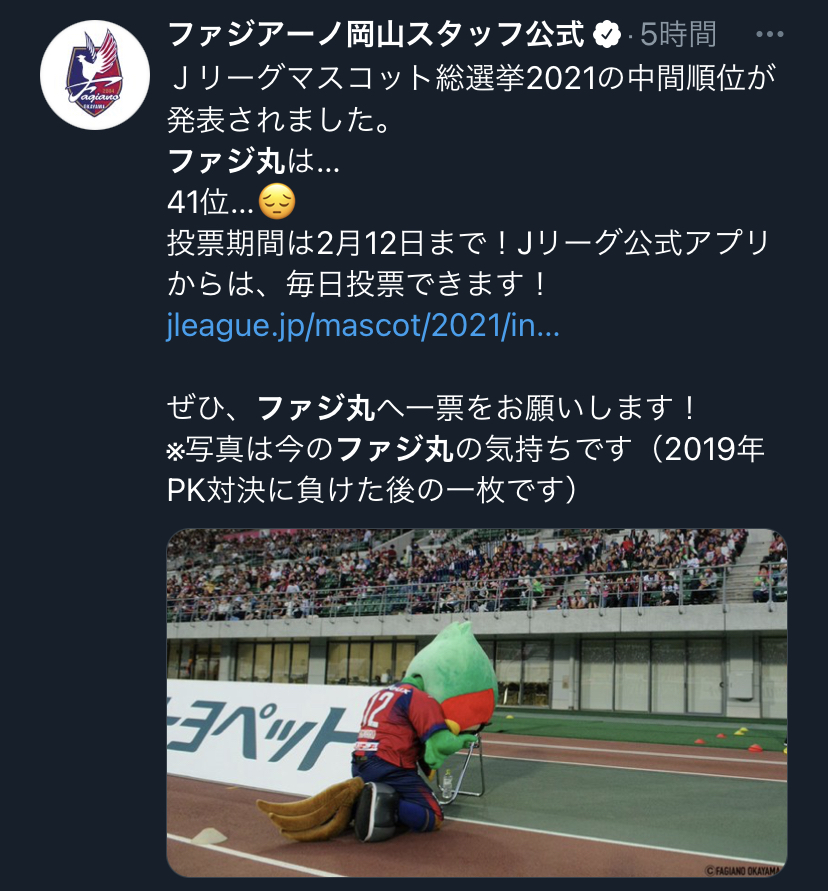Click the 発表されました。 text line
Image resolution: width=828 pixels, height=891 pixels.
(278, 120)
